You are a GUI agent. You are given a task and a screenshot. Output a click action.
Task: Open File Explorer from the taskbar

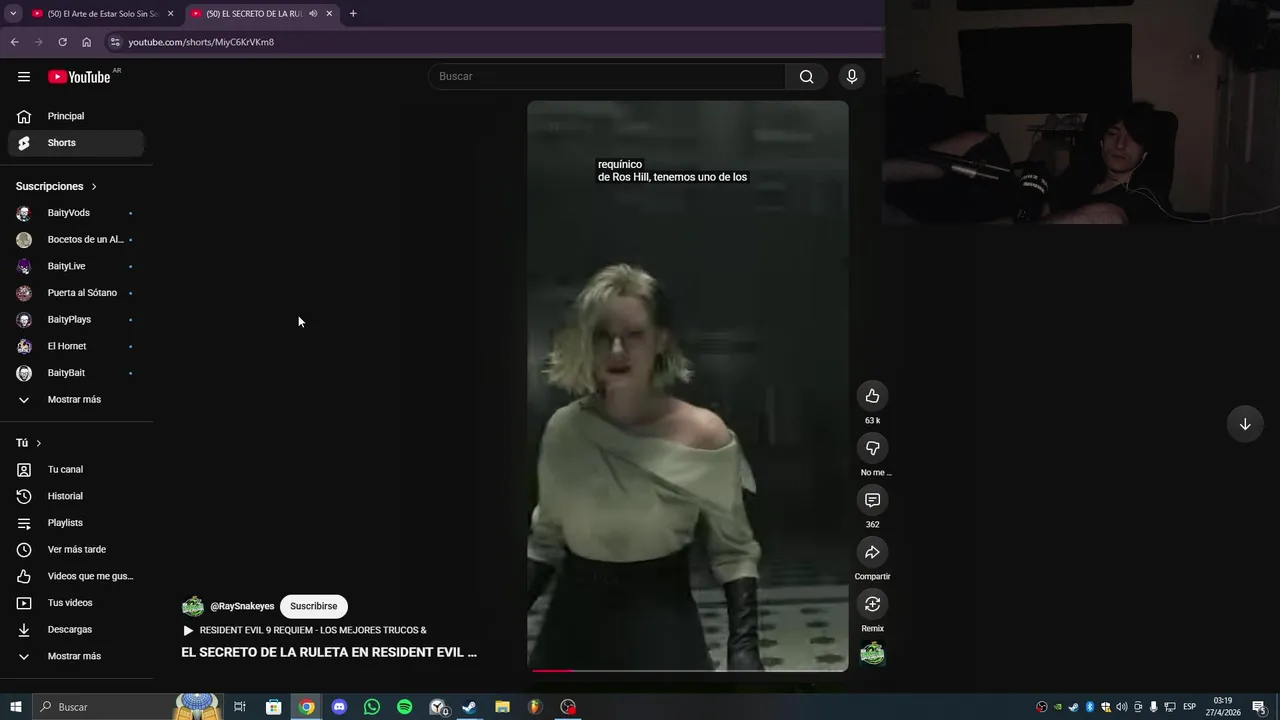(502, 707)
